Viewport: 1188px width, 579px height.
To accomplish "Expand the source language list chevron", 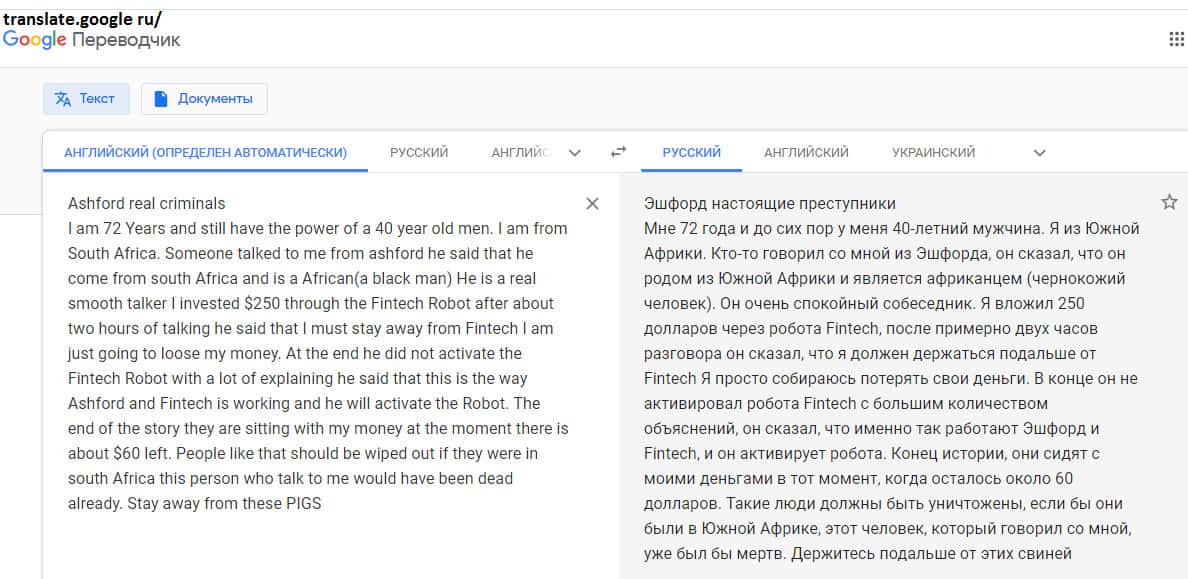I will point(574,153).
